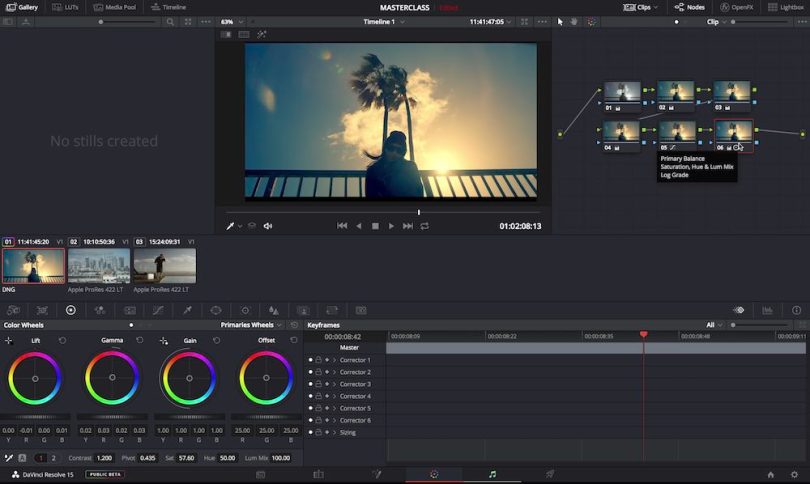Open the Power Window palette
The height and width of the screenshot is (484, 810).
[216, 310]
